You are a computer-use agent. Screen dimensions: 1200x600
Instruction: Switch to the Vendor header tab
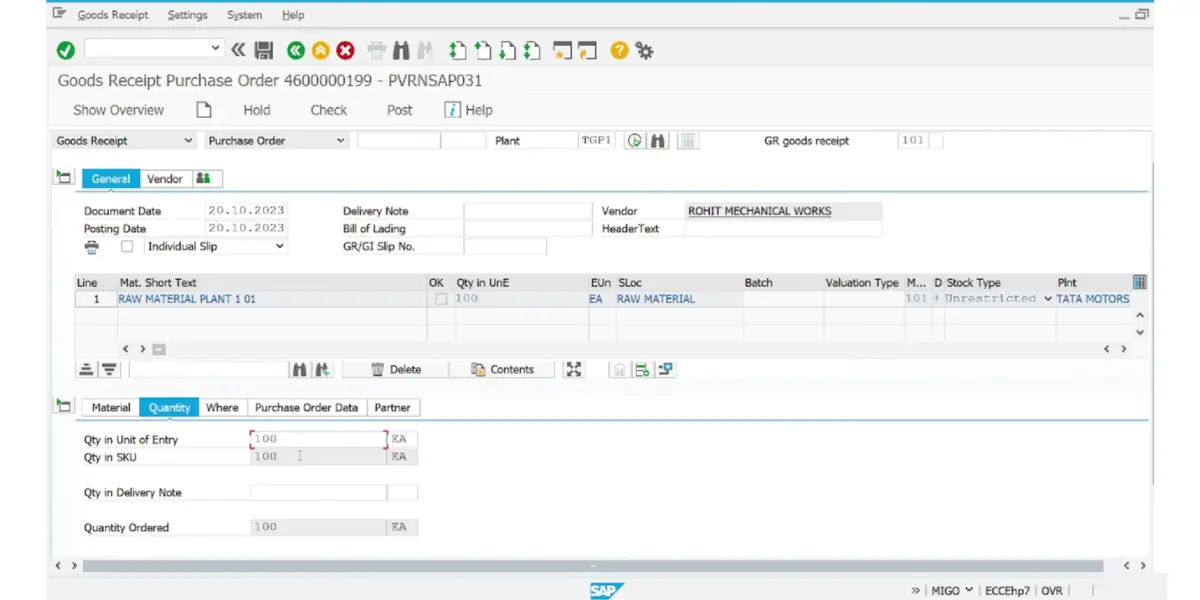pyautogui.click(x=165, y=179)
